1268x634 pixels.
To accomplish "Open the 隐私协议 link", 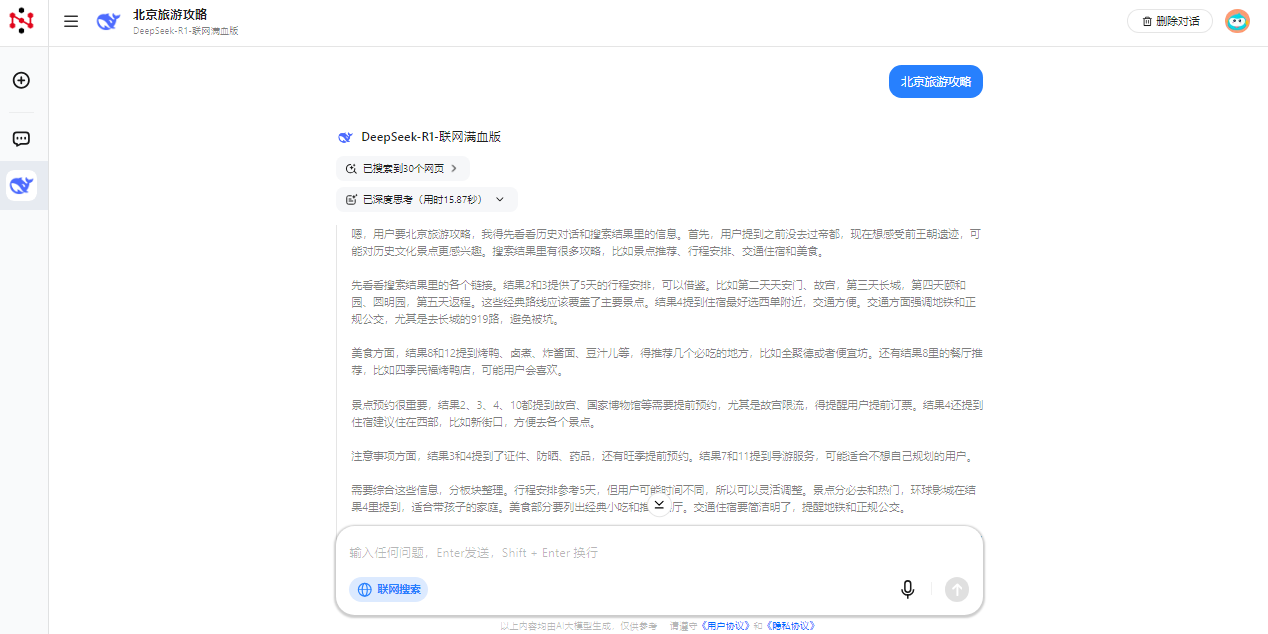I will tap(791, 626).
